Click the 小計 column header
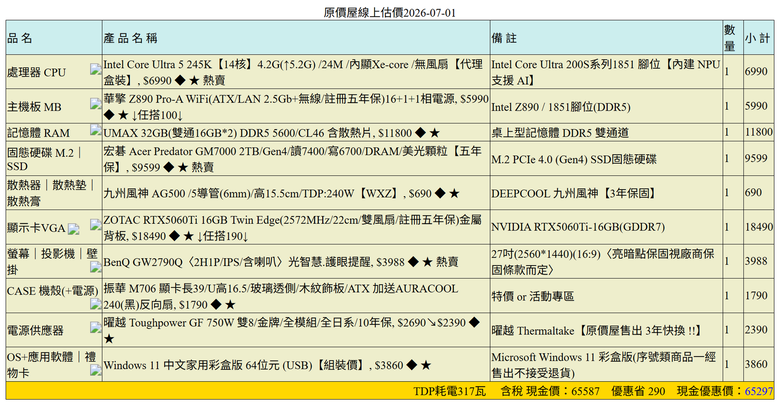This screenshot has width=780, height=402. 758,38
